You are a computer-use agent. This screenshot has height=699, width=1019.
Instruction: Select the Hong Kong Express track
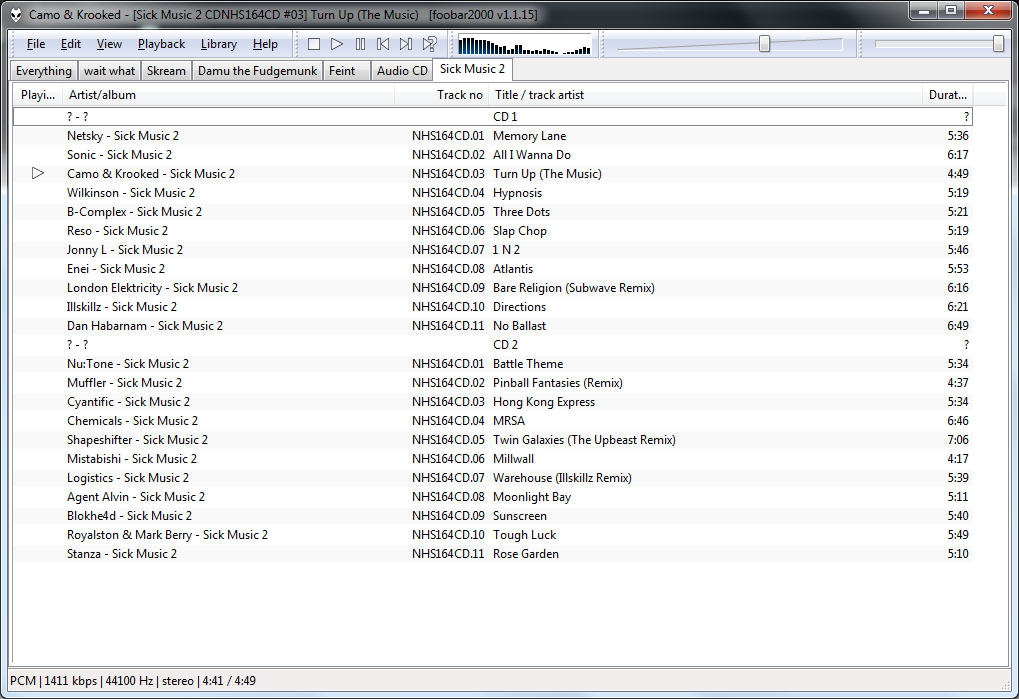(x=493, y=401)
